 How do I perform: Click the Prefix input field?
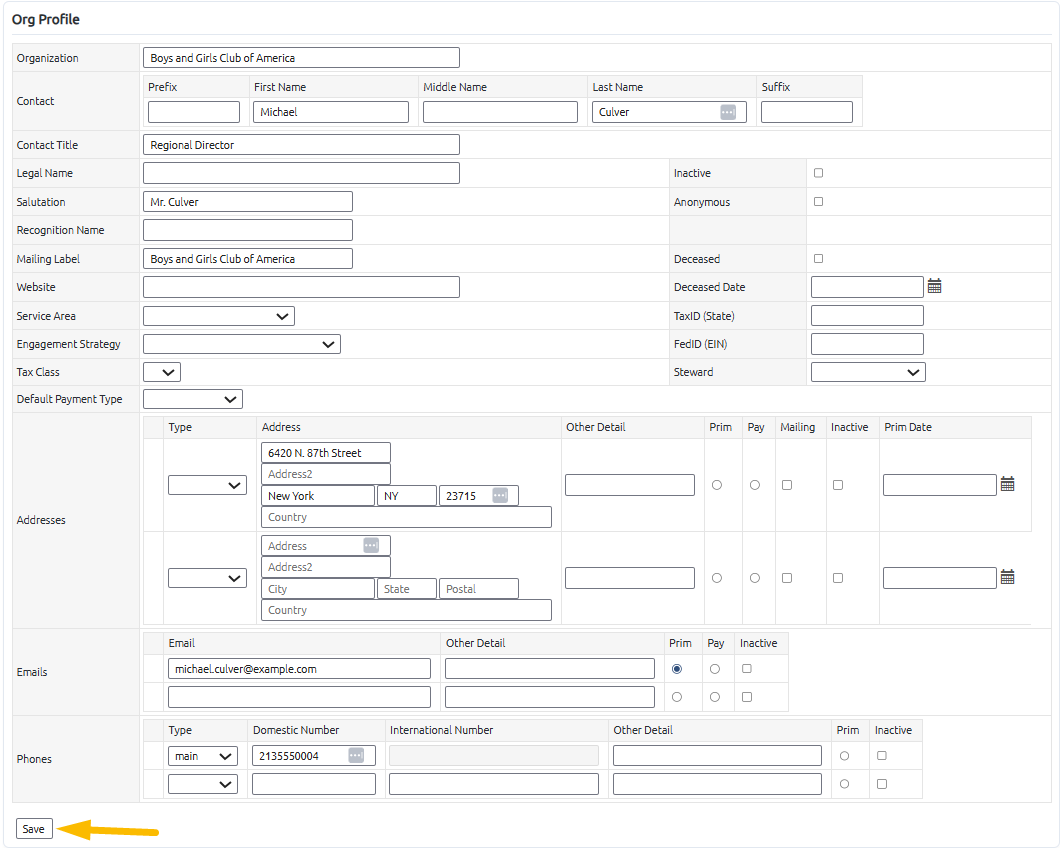click(x=194, y=112)
